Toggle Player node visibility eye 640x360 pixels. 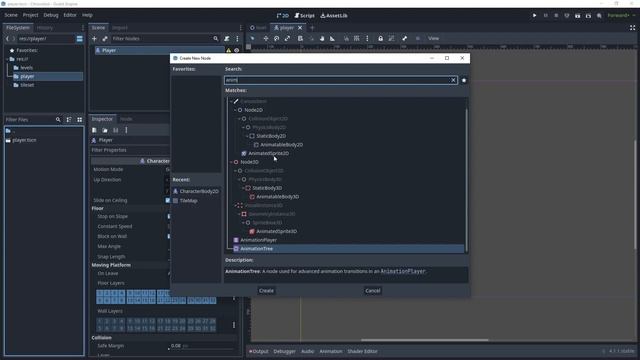[236, 51]
